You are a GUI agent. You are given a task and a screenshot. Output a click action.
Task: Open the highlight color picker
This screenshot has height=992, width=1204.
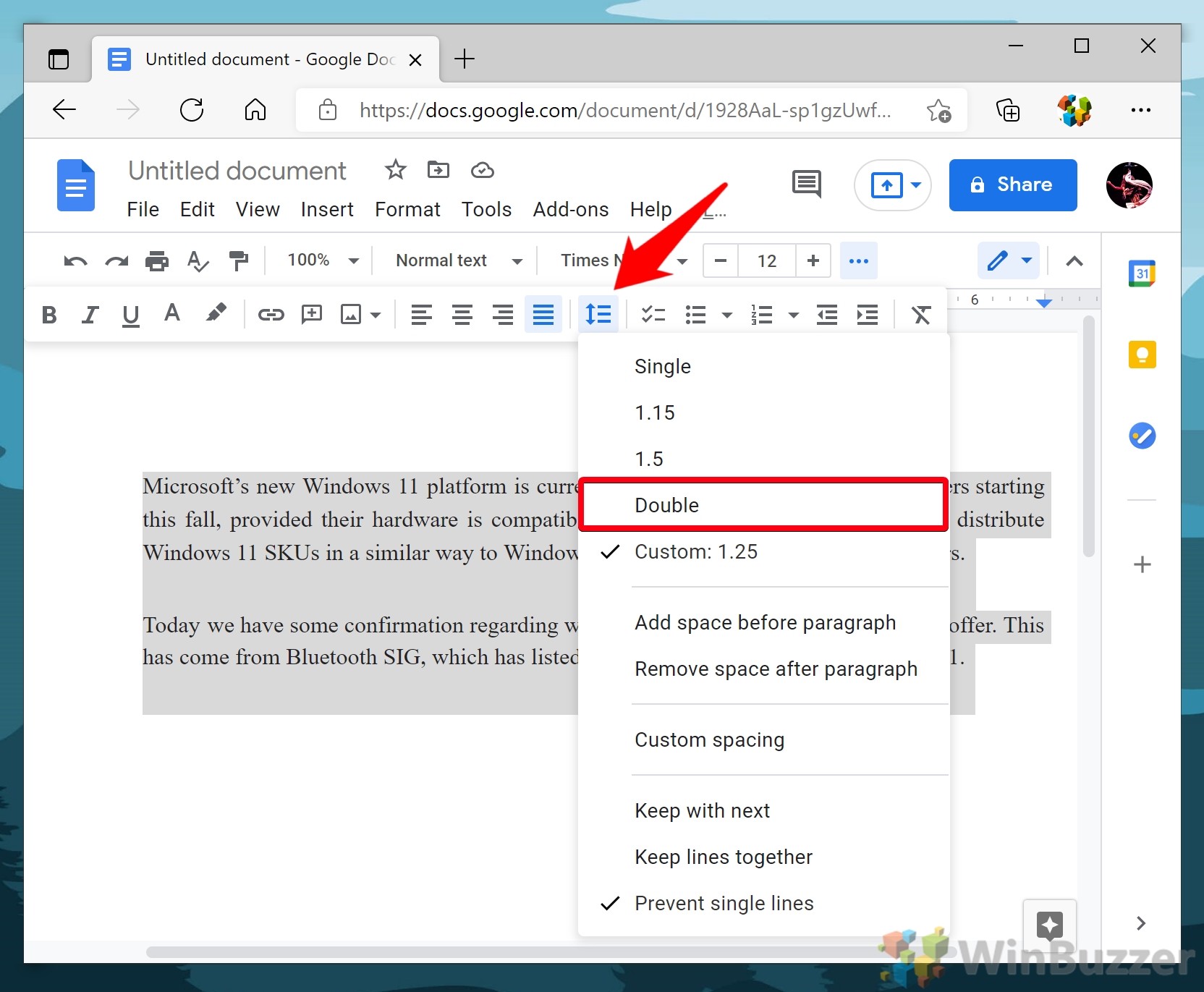(x=216, y=313)
